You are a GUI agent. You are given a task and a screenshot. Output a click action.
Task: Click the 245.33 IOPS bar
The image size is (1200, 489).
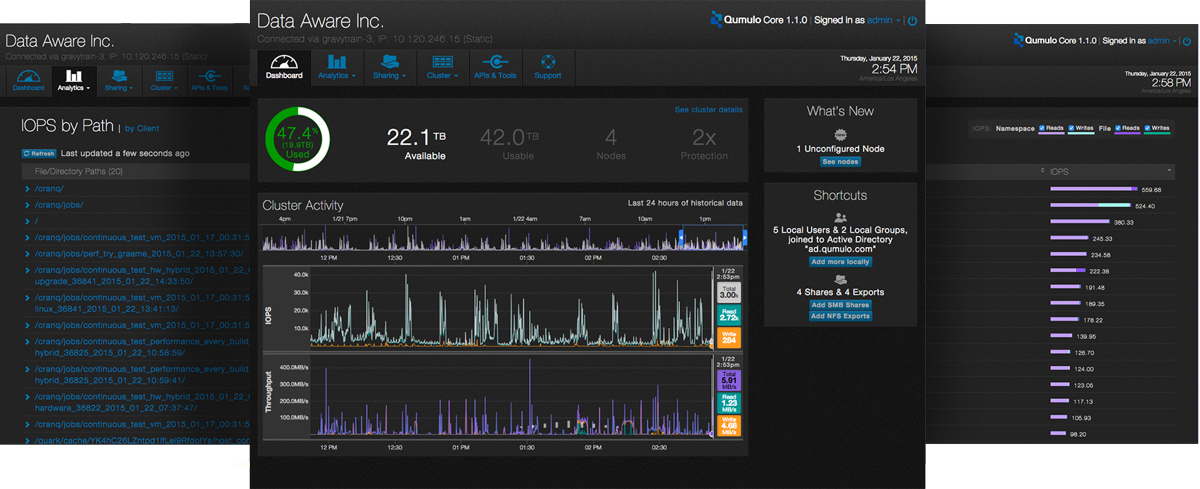coord(1069,238)
